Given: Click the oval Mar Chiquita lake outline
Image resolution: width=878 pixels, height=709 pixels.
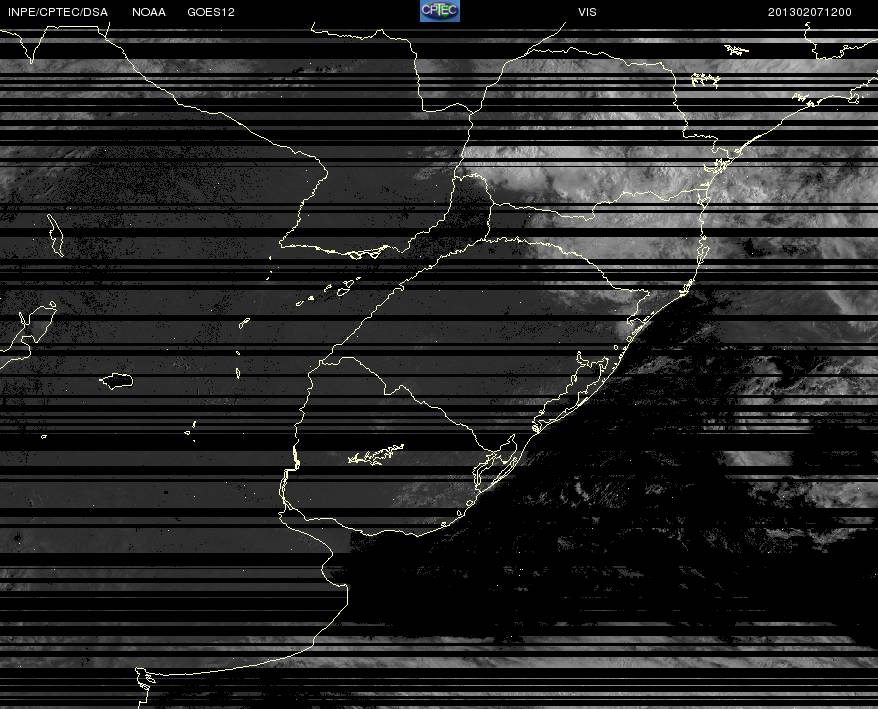Looking at the screenshot, I should 116,381.
